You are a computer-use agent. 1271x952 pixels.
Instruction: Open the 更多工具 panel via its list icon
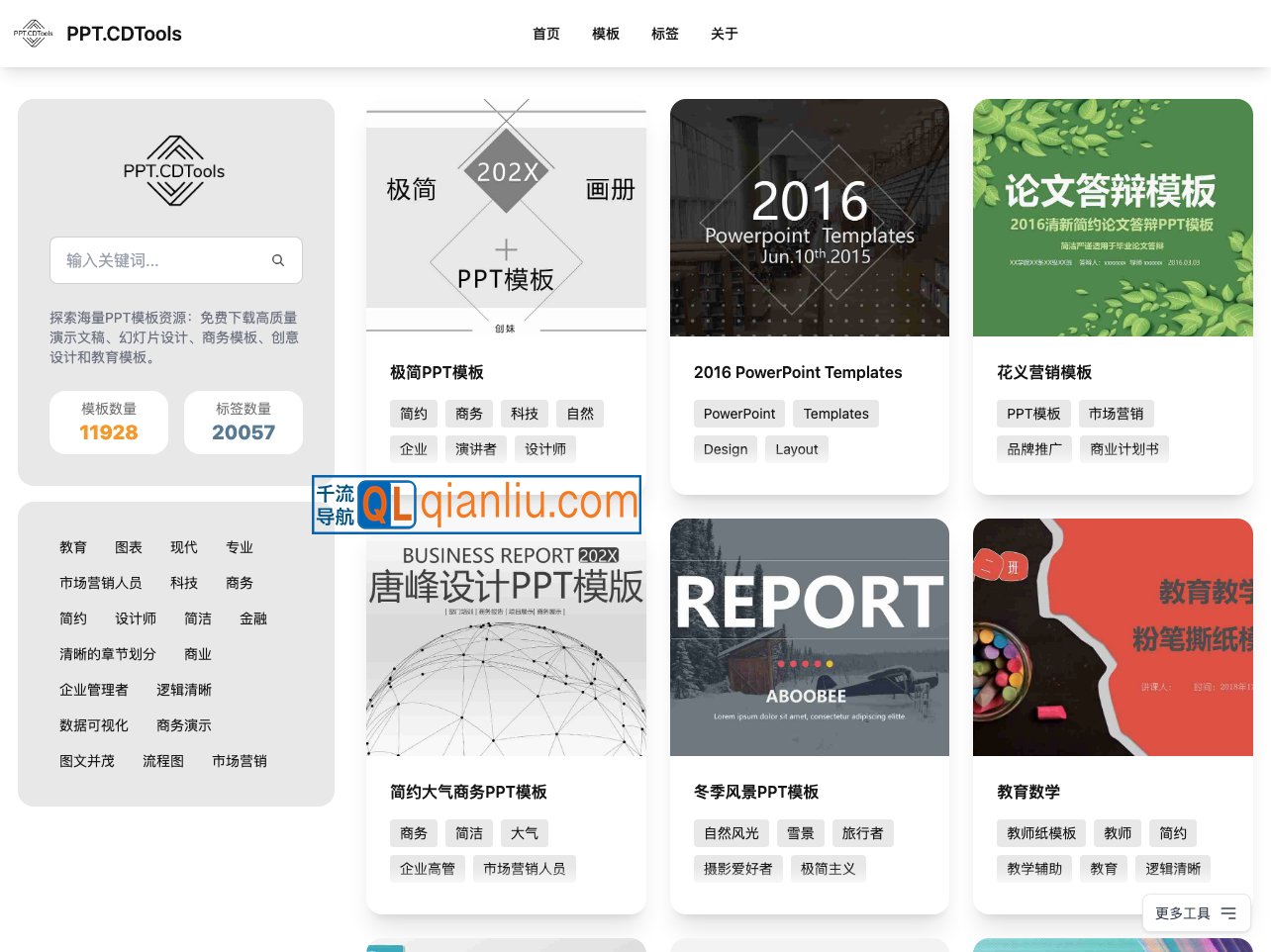[x=1227, y=913]
